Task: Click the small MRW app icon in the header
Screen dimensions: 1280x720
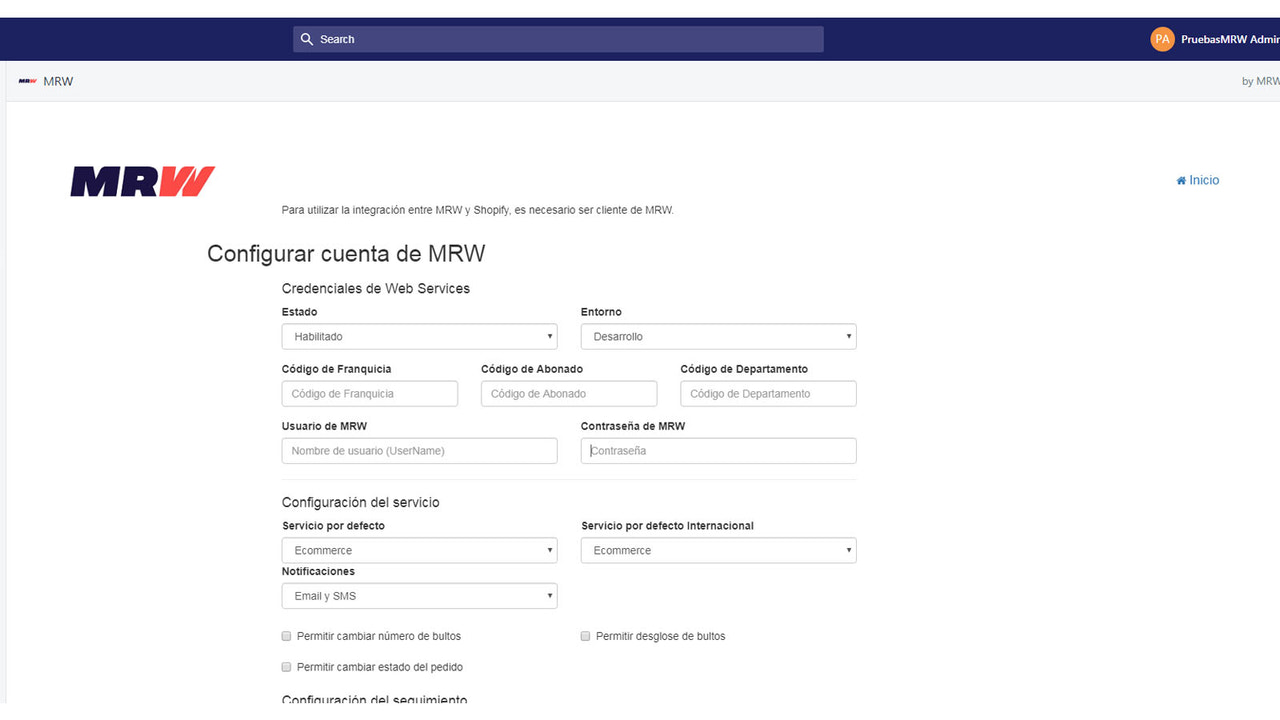Action: [25, 80]
